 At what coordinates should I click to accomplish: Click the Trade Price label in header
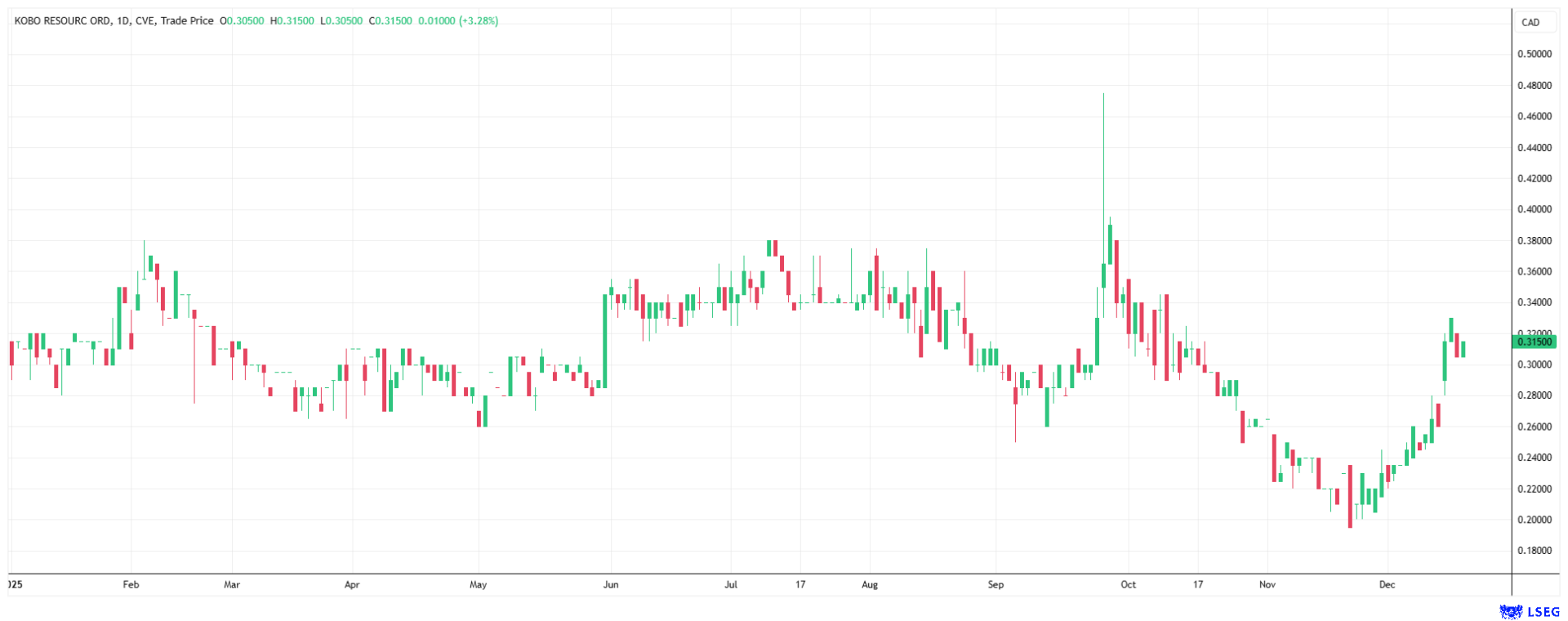tap(187, 20)
